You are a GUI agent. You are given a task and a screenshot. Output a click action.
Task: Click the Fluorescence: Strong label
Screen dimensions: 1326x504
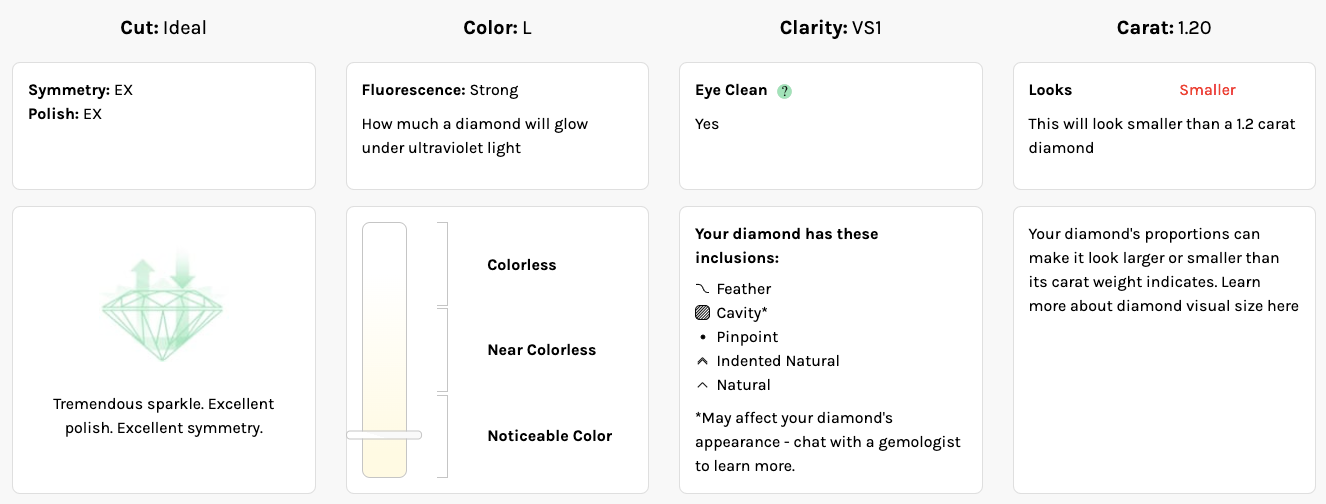point(440,90)
